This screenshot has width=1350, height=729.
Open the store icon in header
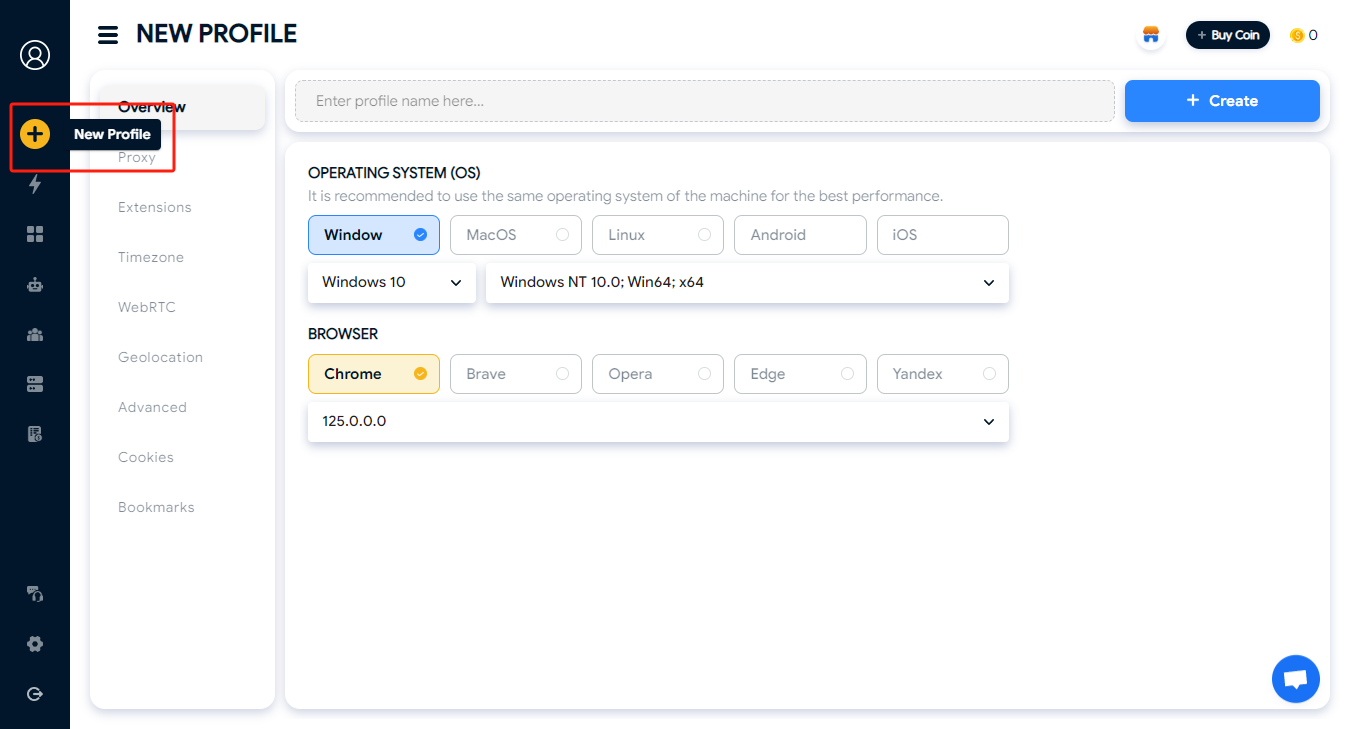(1151, 35)
